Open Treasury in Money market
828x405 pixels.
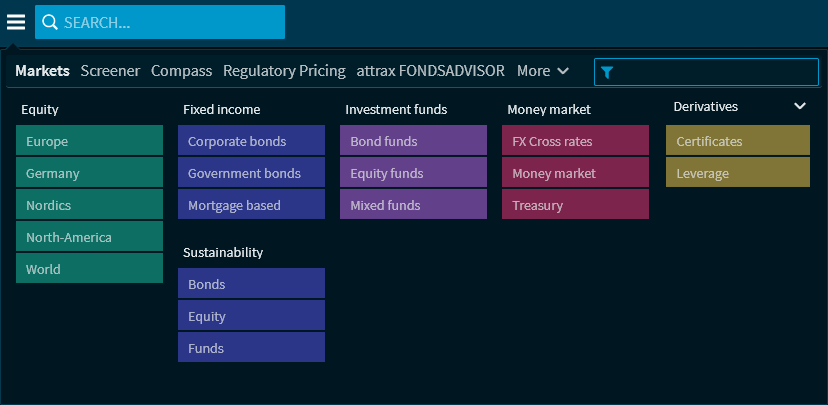tap(575, 205)
